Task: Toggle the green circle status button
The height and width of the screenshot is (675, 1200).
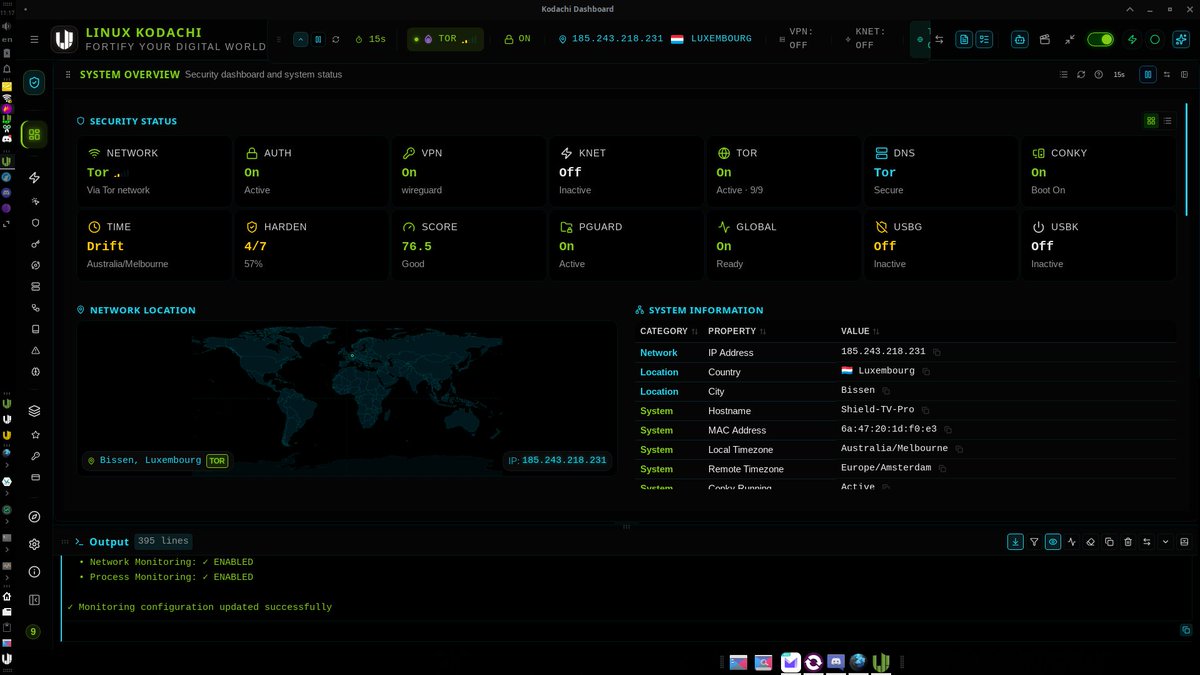Action: tap(1155, 39)
